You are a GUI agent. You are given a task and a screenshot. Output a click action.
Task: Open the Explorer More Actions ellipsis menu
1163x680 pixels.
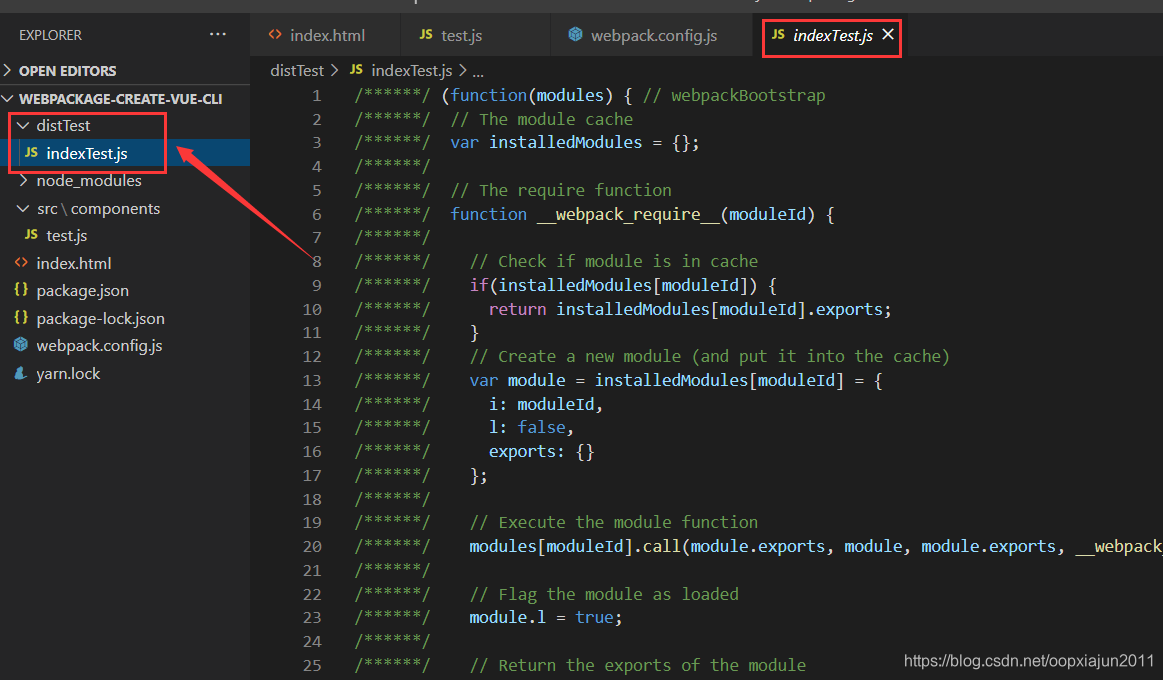(x=218, y=34)
